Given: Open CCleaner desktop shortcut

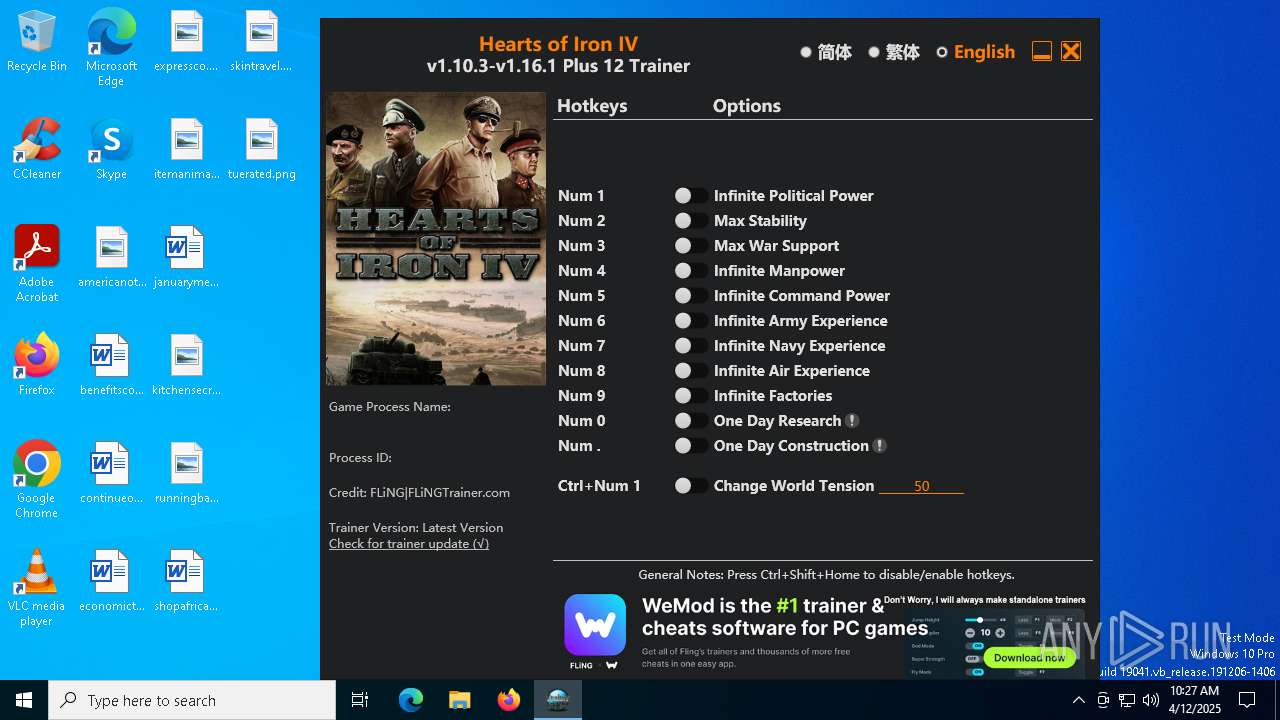Looking at the screenshot, I should coord(37,149).
